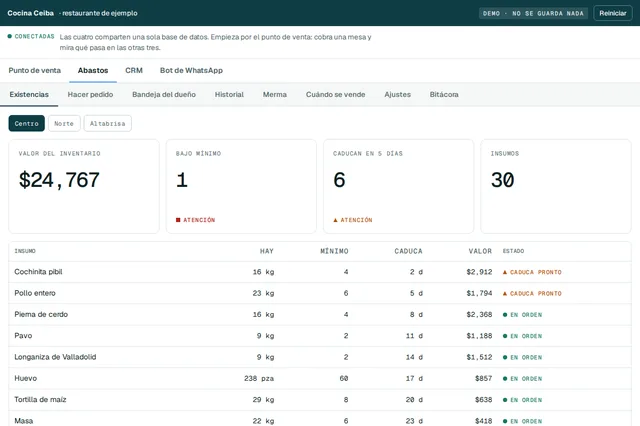
Task: Open the Bitácora subtab
Action: tap(444, 94)
